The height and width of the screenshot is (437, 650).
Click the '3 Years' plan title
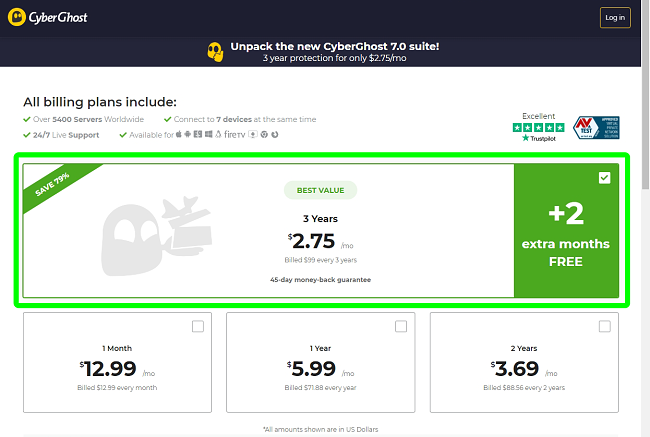coord(320,218)
